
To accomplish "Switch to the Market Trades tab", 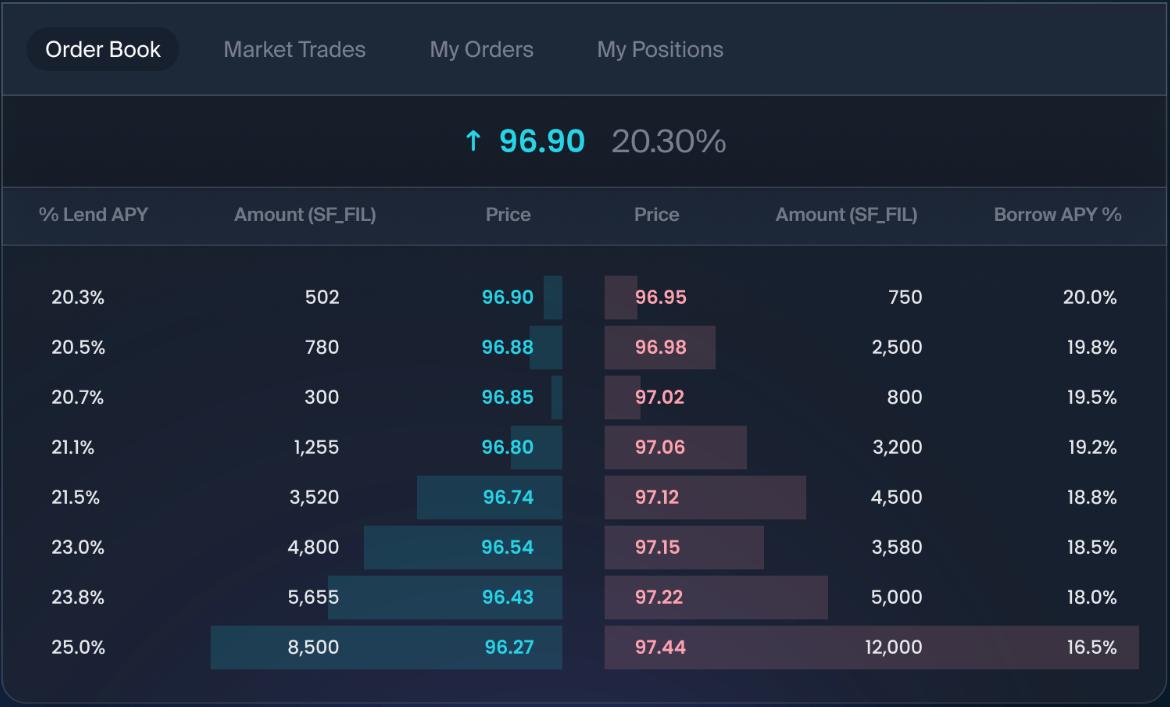I will pyautogui.click(x=294, y=49).
